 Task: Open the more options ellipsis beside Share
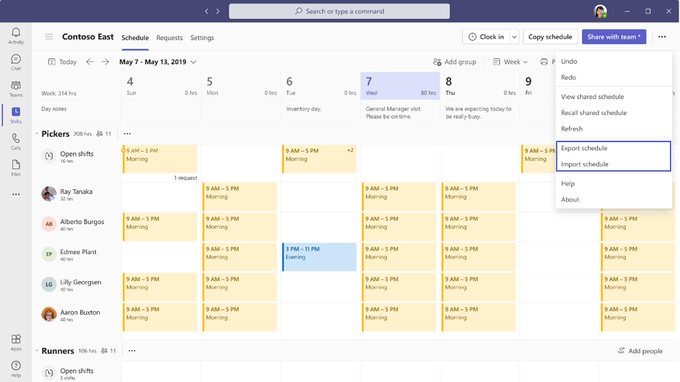[662, 37]
